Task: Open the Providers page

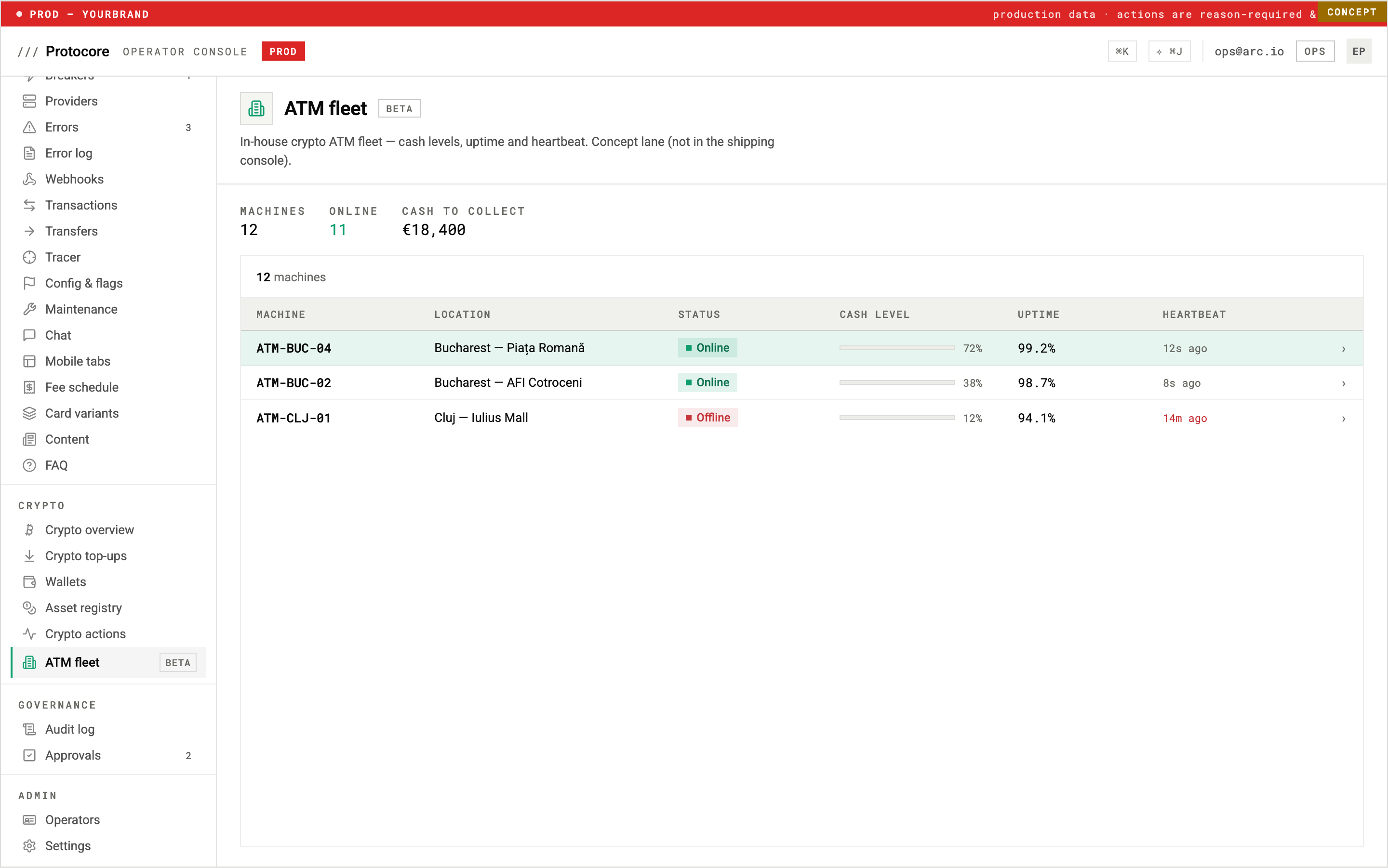Action: point(108,101)
